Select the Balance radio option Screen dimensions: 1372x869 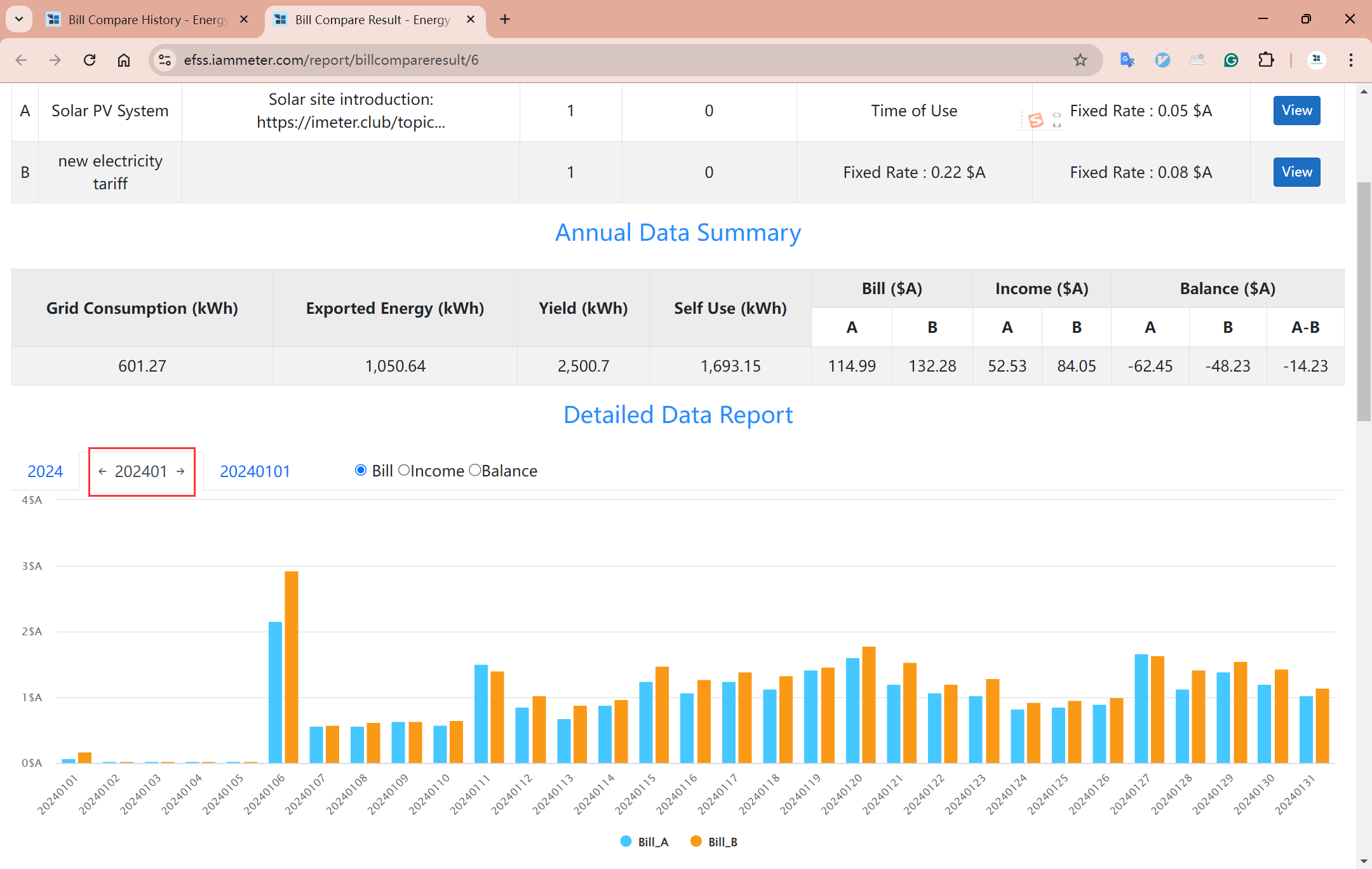(474, 470)
